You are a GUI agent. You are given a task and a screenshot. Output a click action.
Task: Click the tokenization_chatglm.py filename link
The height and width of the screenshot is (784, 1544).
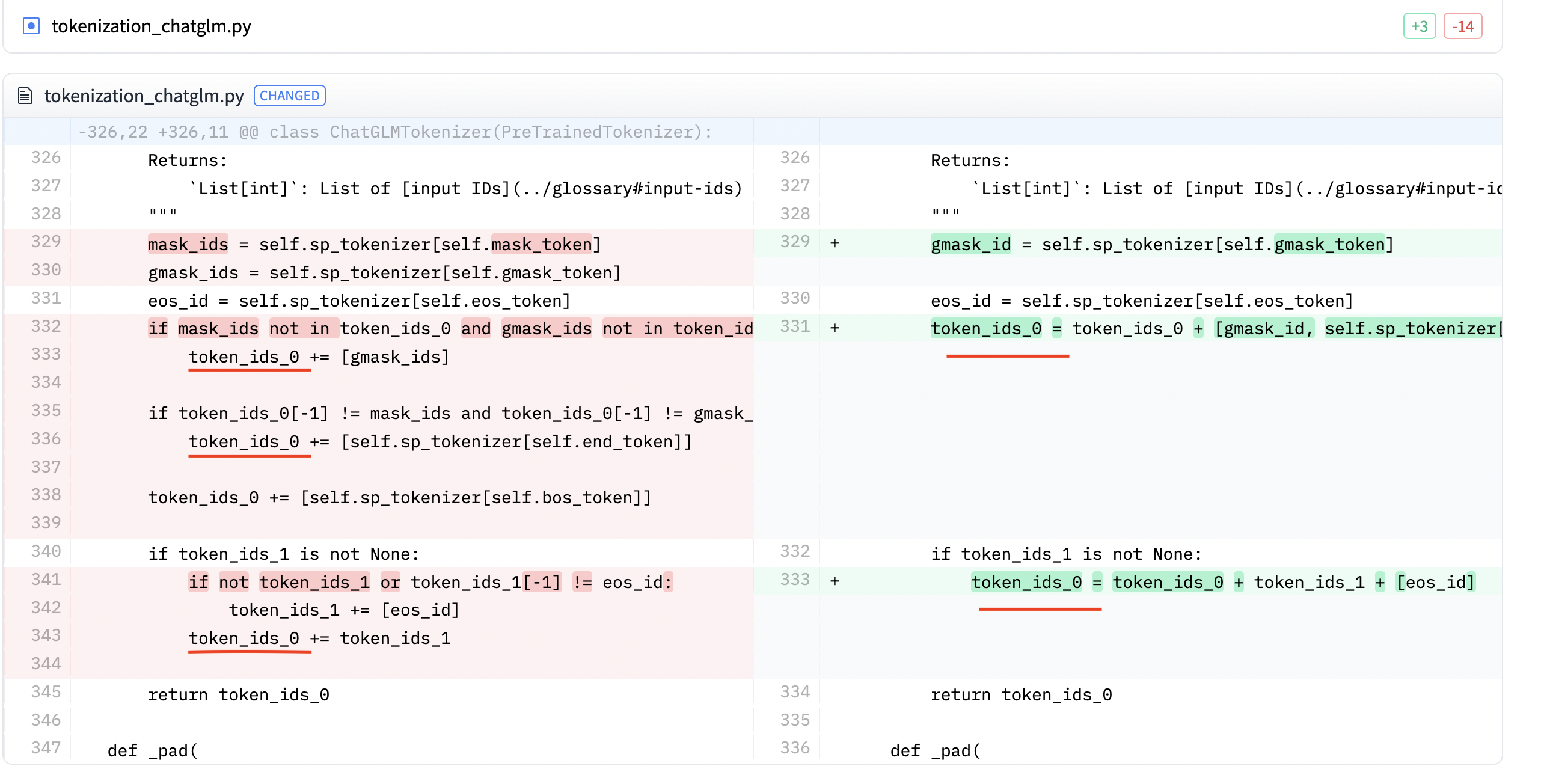pyautogui.click(x=146, y=96)
